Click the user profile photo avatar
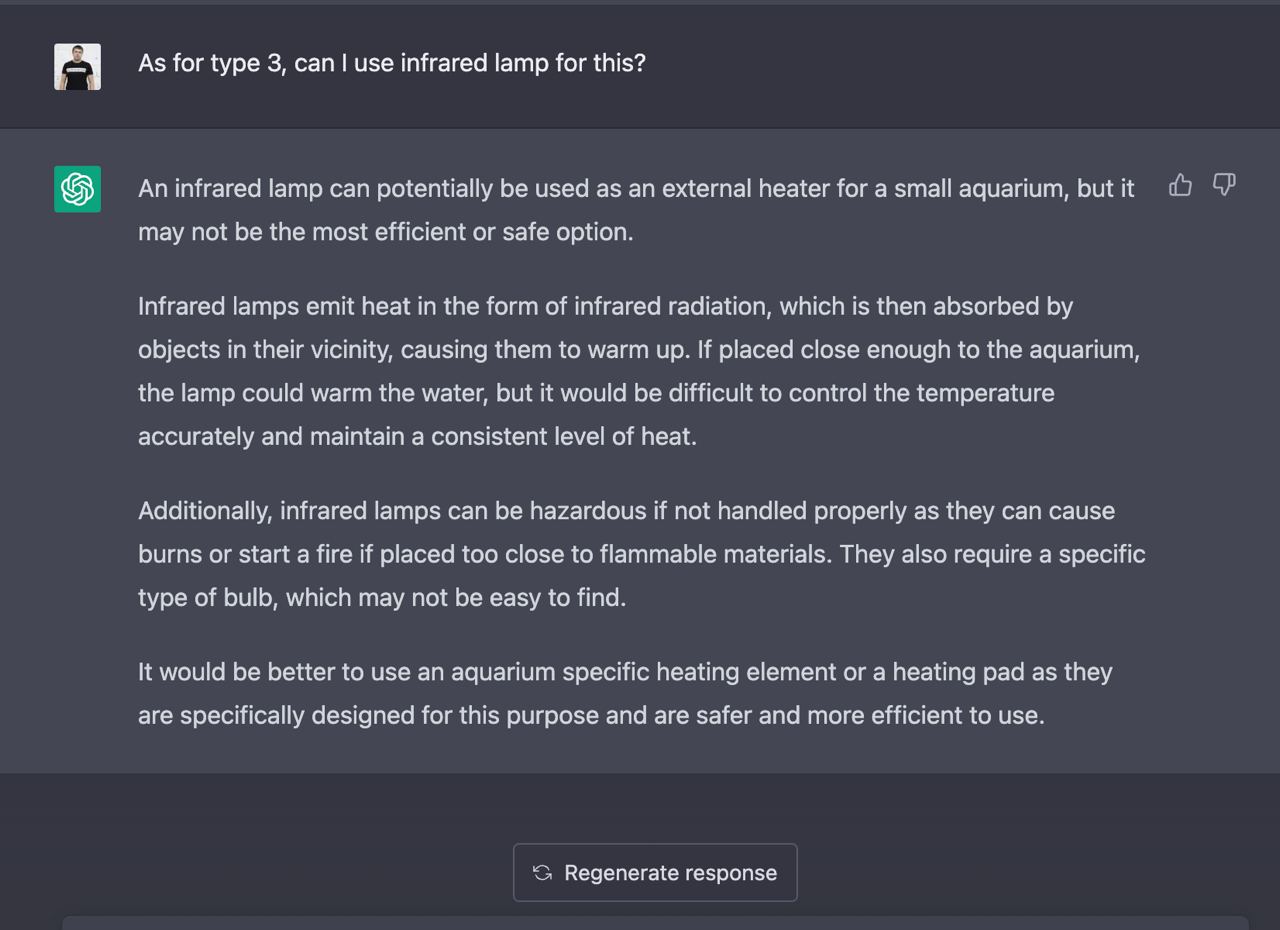Screen dimensions: 1280x930 pyautogui.click(x=77, y=67)
